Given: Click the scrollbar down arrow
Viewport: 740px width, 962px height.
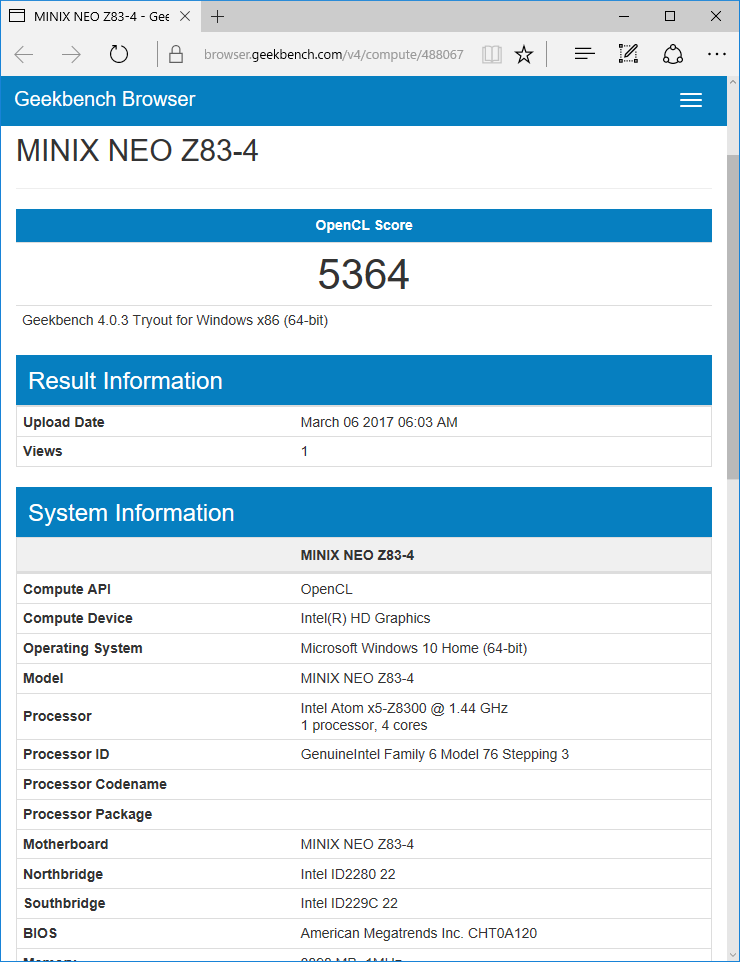Looking at the screenshot, I should pos(733,955).
